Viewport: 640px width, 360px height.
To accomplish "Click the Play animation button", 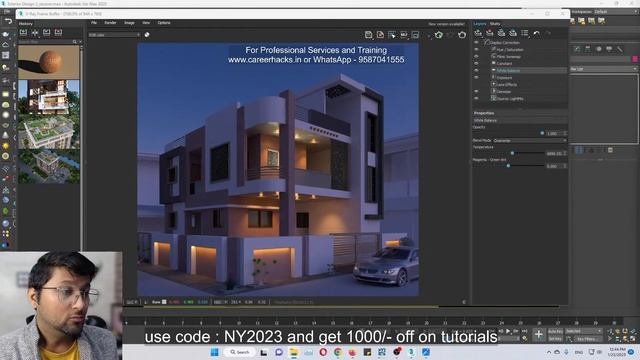I will pyautogui.click(x=508, y=331).
